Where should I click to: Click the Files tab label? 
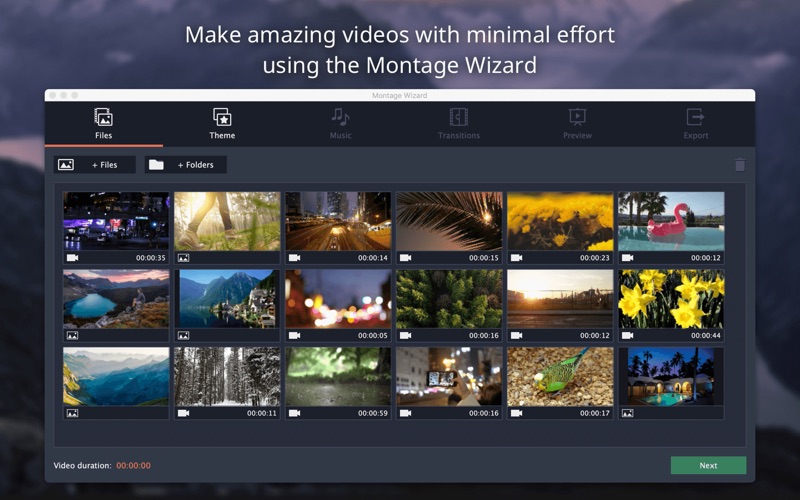click(x=104, y=135)
